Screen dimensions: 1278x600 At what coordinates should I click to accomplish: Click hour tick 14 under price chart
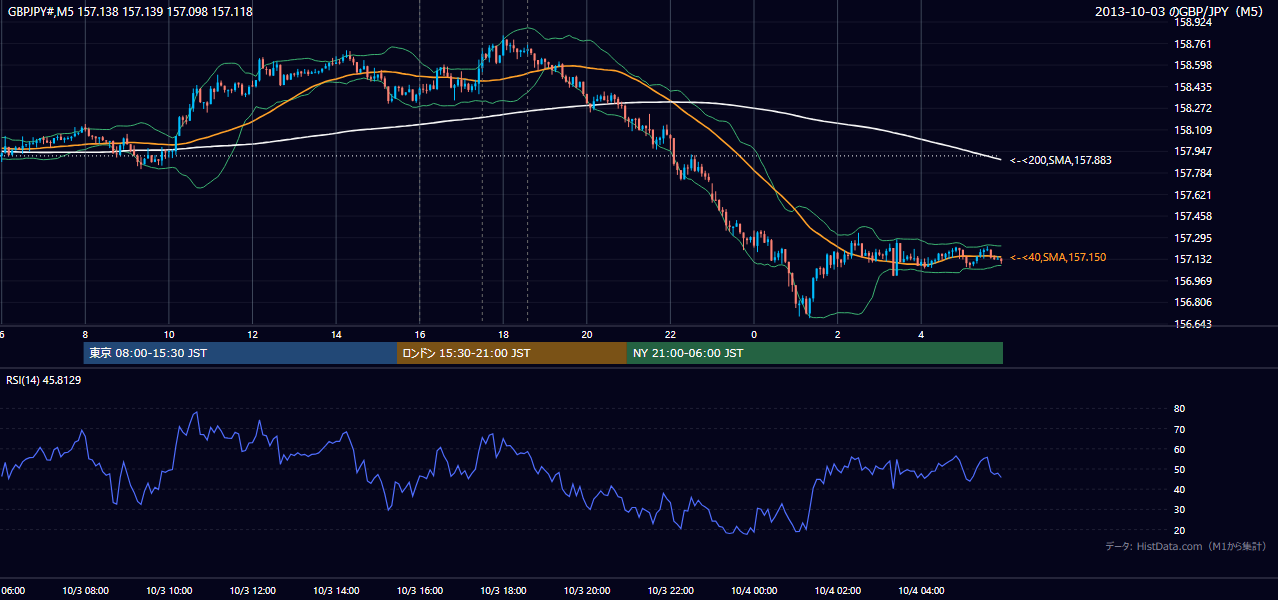point(336,335)
